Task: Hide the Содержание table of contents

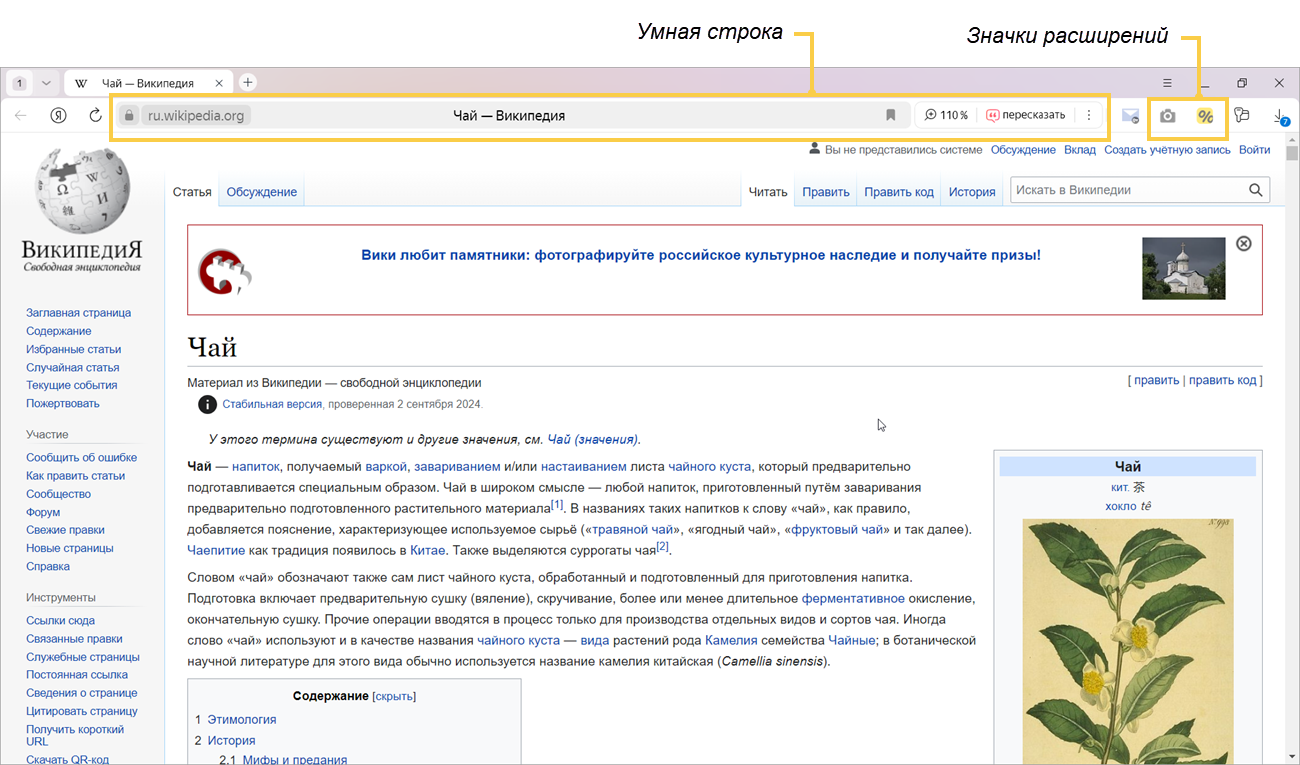Action: click(393, 697)
